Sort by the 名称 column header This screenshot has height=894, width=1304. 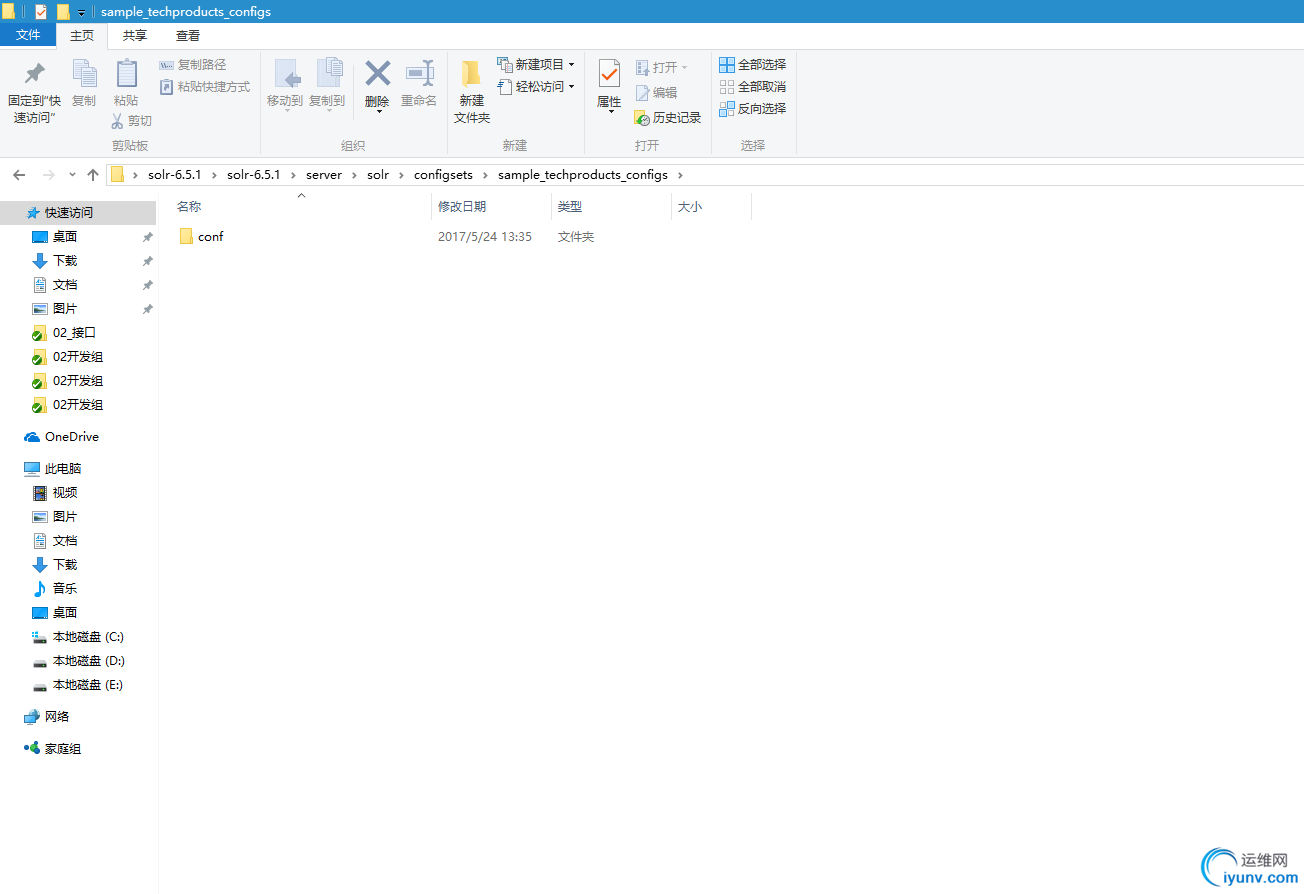(x=189, y=207)
